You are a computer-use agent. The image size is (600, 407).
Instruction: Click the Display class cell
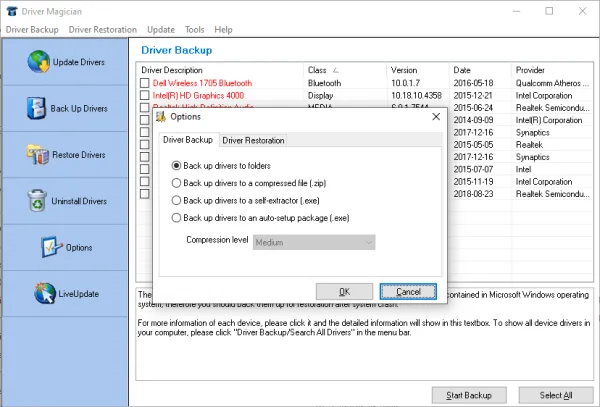coord(321,95)
